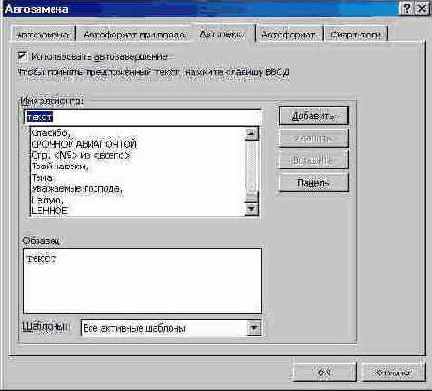Click the Добавить button
This screenshot has width=432, height=391.
click(313, 116)
